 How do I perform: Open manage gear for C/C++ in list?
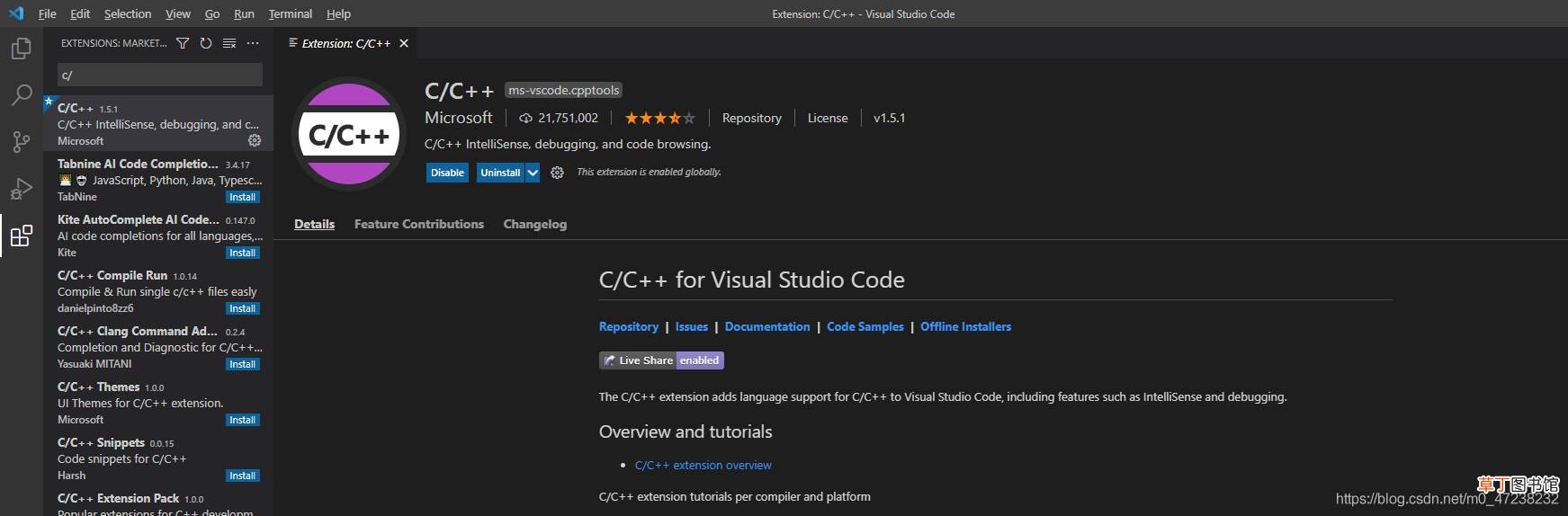point(255,140)
